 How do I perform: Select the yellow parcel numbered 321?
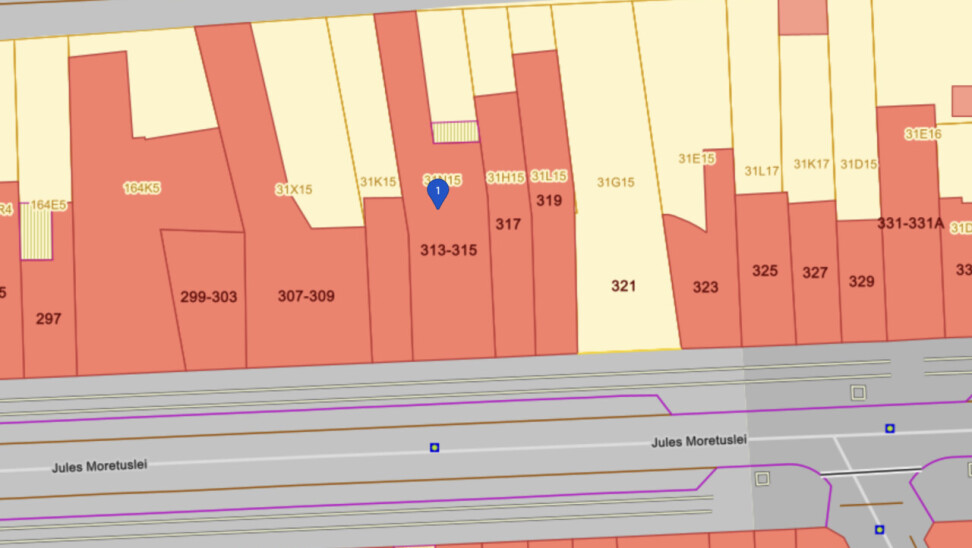point(623,286)
